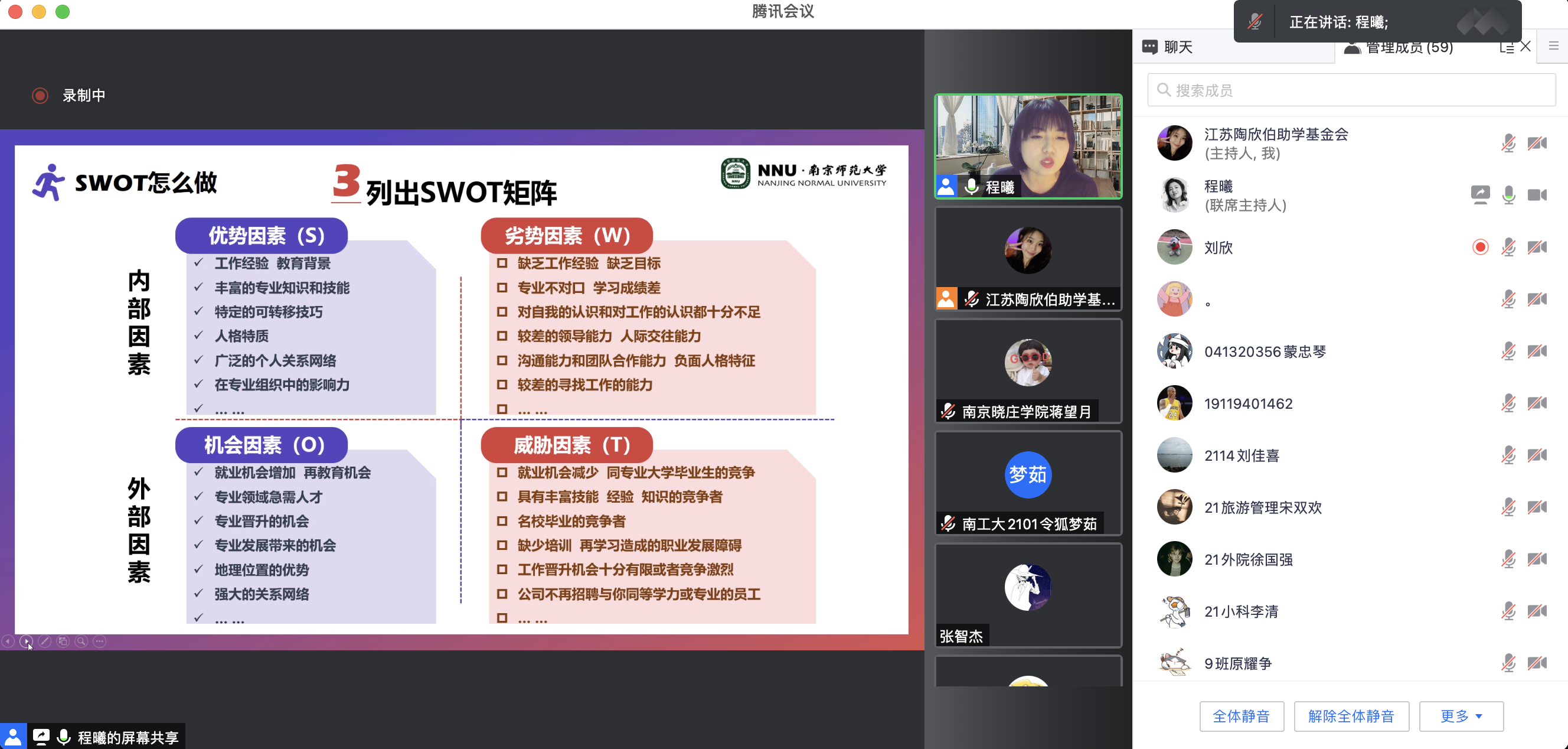Click the 全体静音 button
The image size is (1568, 749).
[x=1241, y=716]
